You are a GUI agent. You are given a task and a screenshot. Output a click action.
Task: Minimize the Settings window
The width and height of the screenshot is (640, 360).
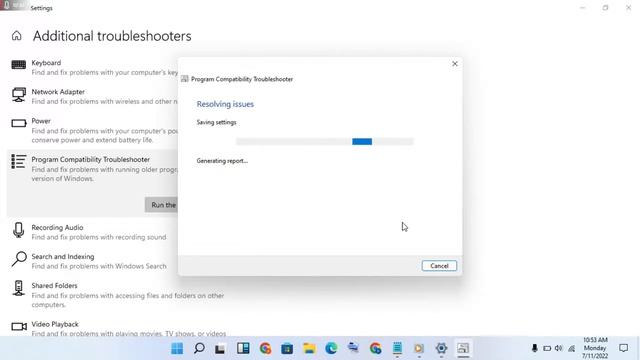pos(582,8)
